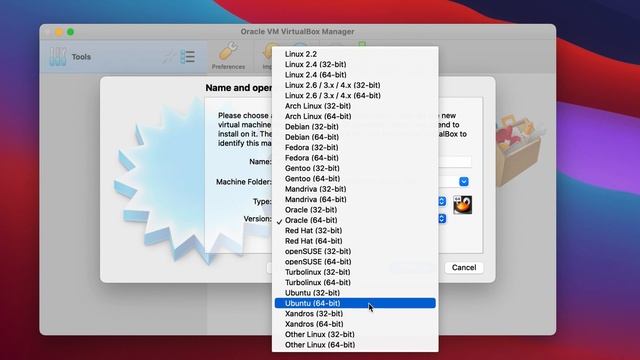640x360 pixels.
Task: Choose Ubuntu (32-bit) from list
Action: point(355,293)
